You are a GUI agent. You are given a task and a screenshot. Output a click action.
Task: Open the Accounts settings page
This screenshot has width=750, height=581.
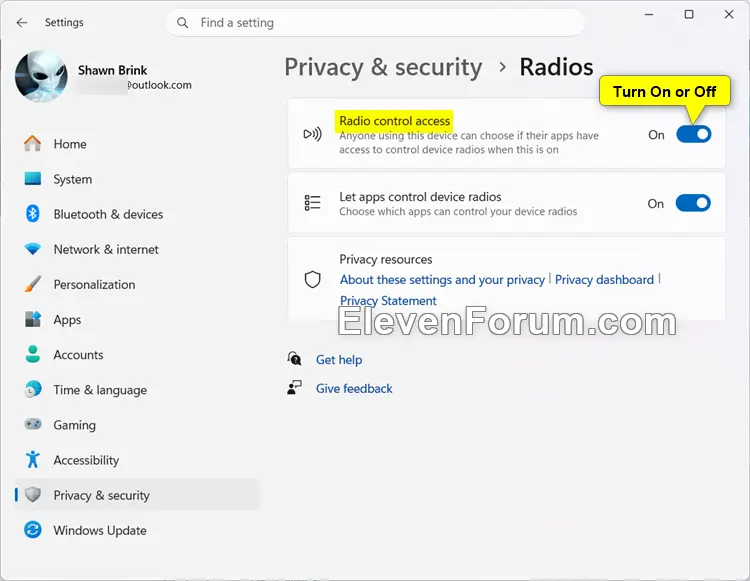pyautogui.click(x=137, y=355)
